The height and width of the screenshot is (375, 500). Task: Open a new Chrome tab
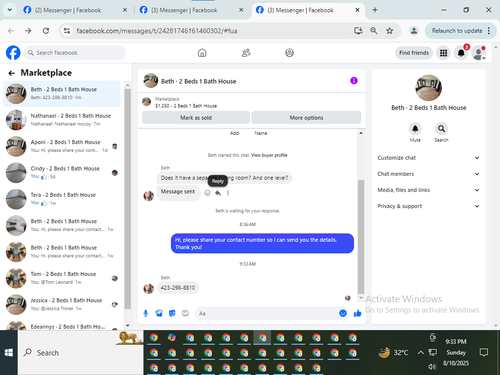point(375,10)
